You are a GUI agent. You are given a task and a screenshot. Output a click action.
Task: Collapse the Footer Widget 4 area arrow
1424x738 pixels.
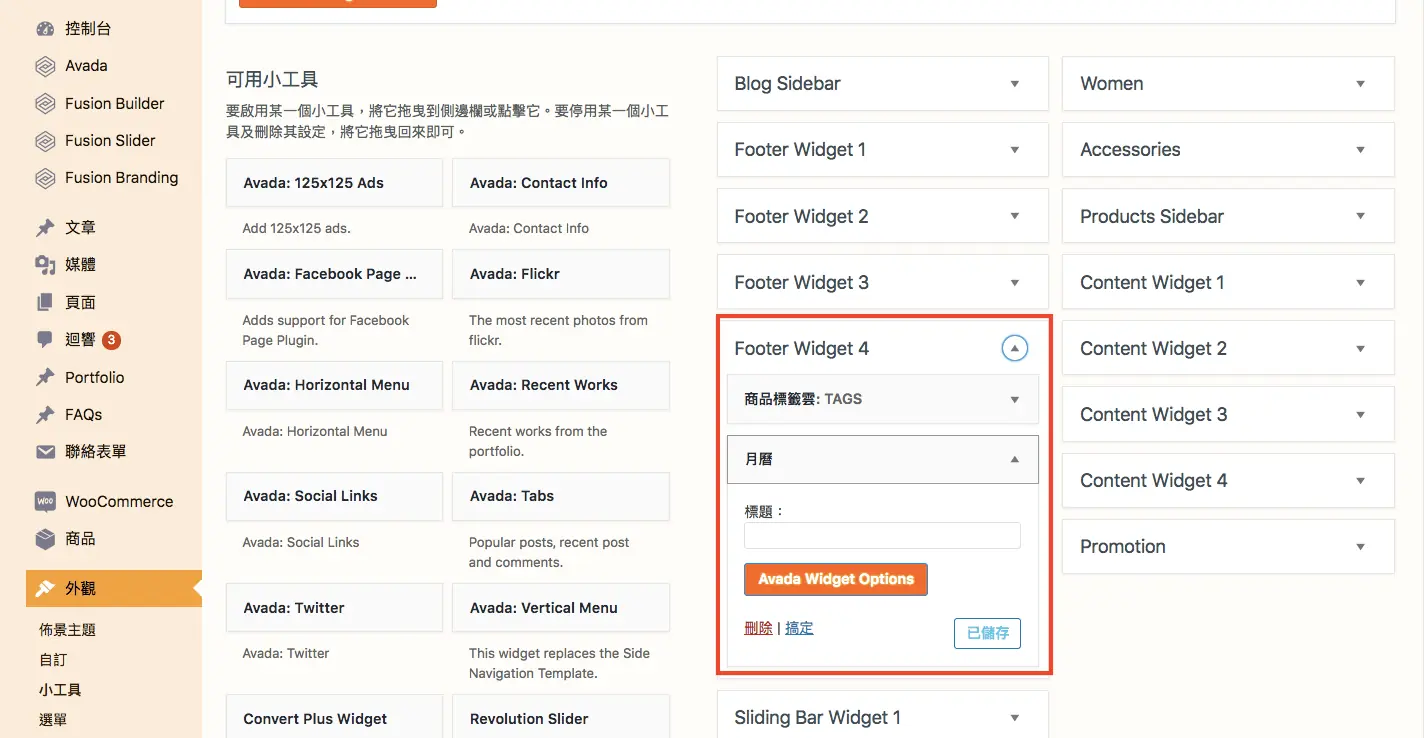pos(1014,349)
